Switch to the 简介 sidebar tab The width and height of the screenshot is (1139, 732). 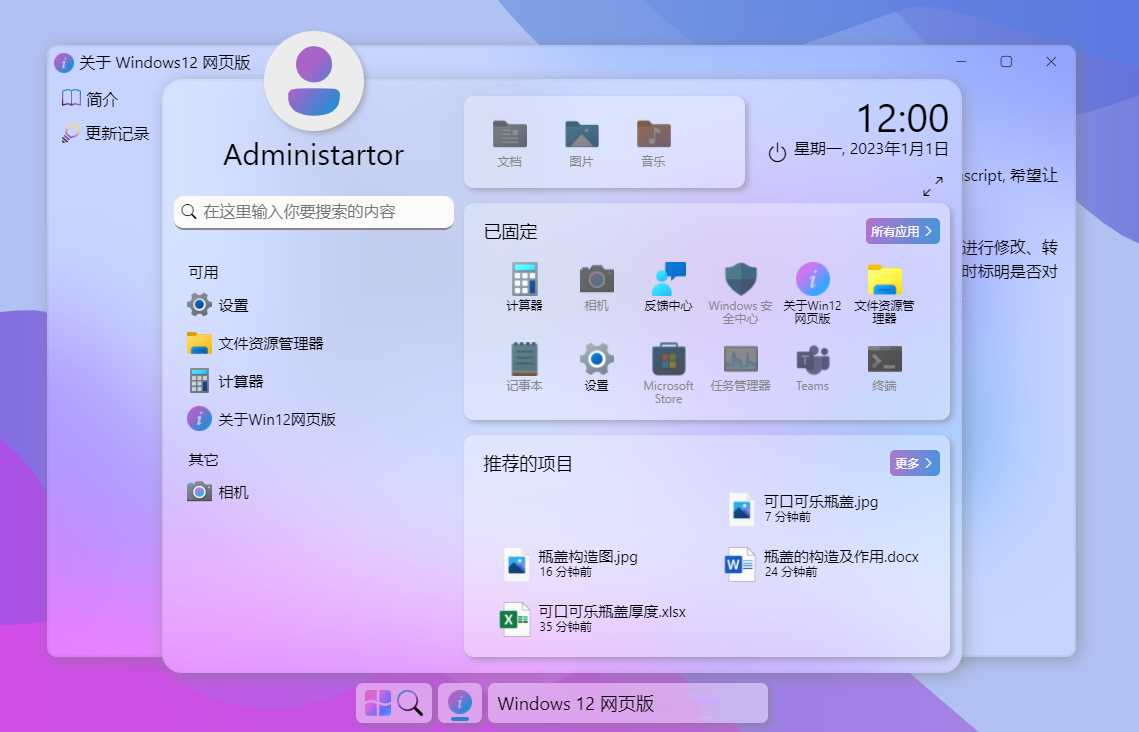coord(91,99)
